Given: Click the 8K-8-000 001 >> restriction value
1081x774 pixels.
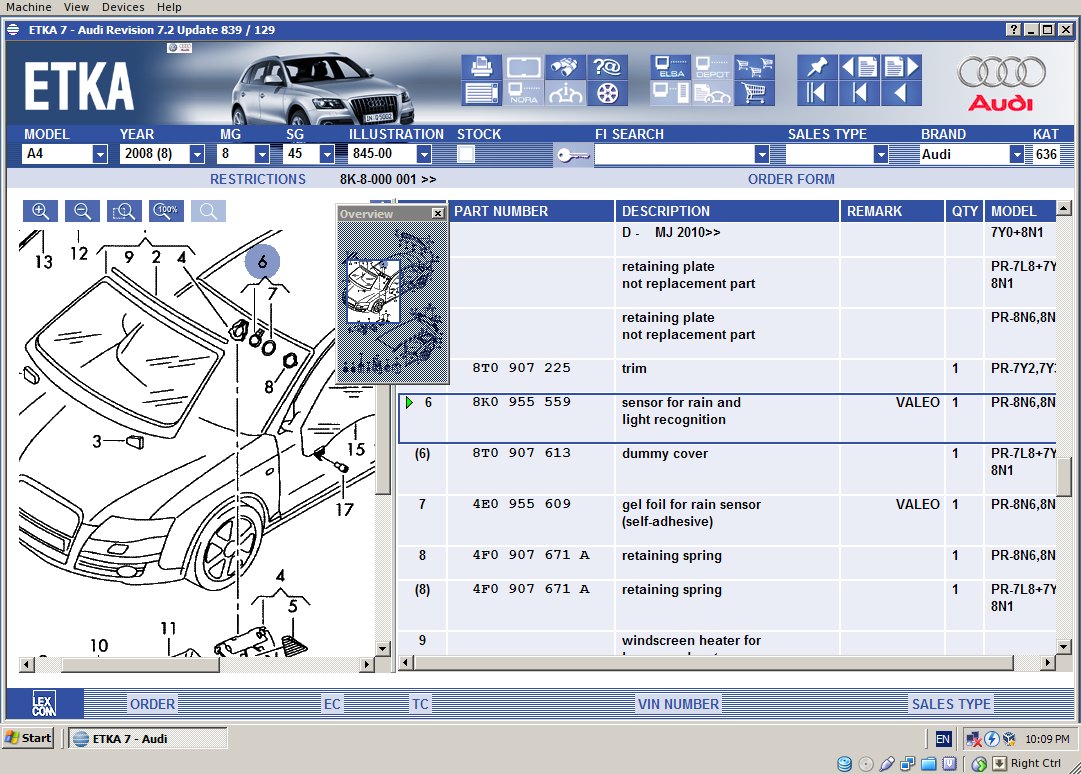Looking at the screenshot, I should click(387, 179).
